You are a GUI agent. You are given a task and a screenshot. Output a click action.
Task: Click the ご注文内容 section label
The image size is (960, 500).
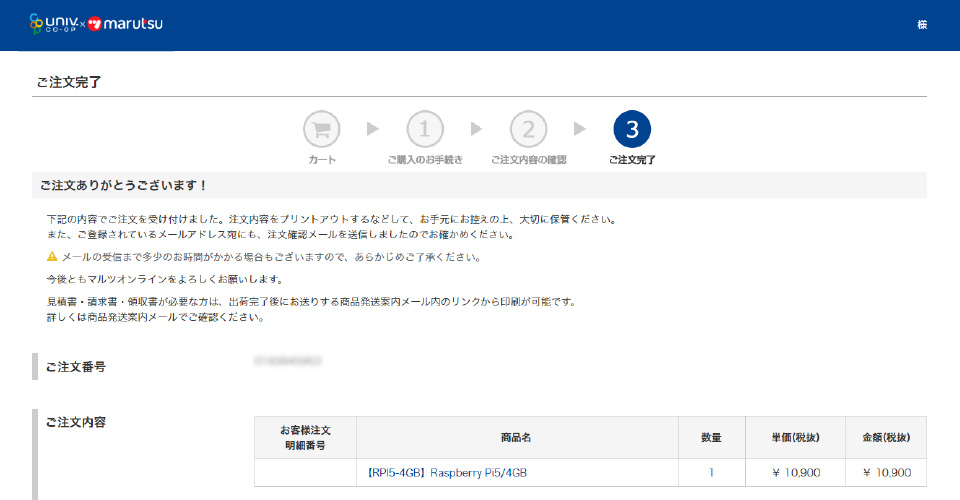click(76, 422)
